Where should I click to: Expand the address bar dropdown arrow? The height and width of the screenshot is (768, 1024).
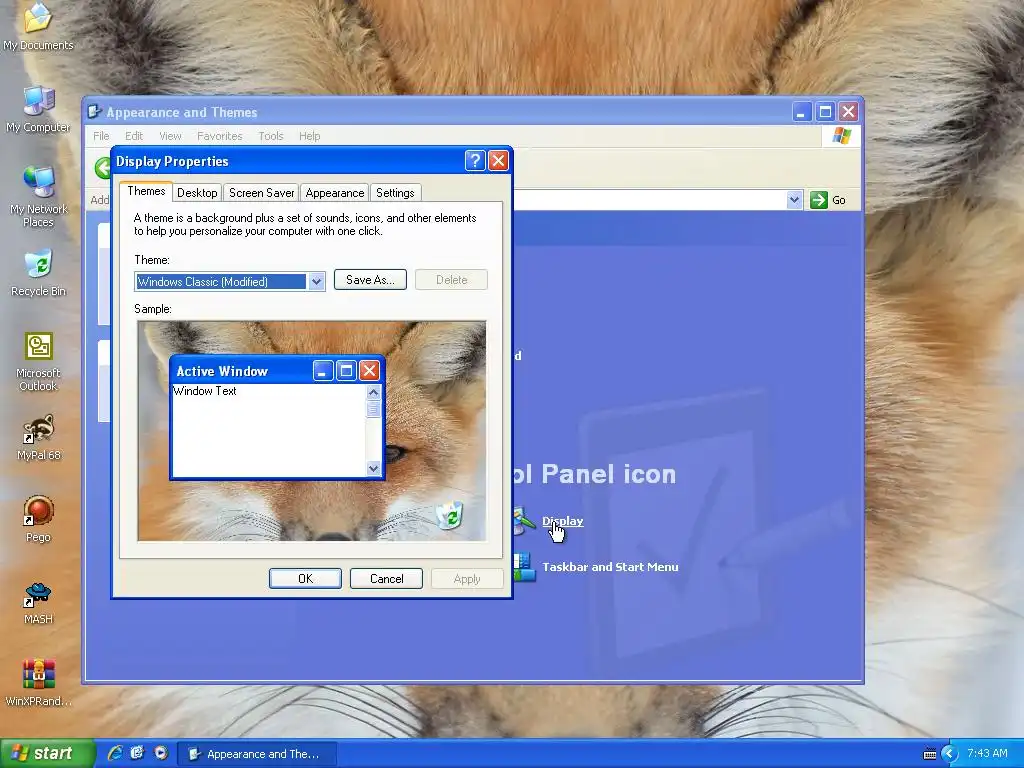pos(794,200)
